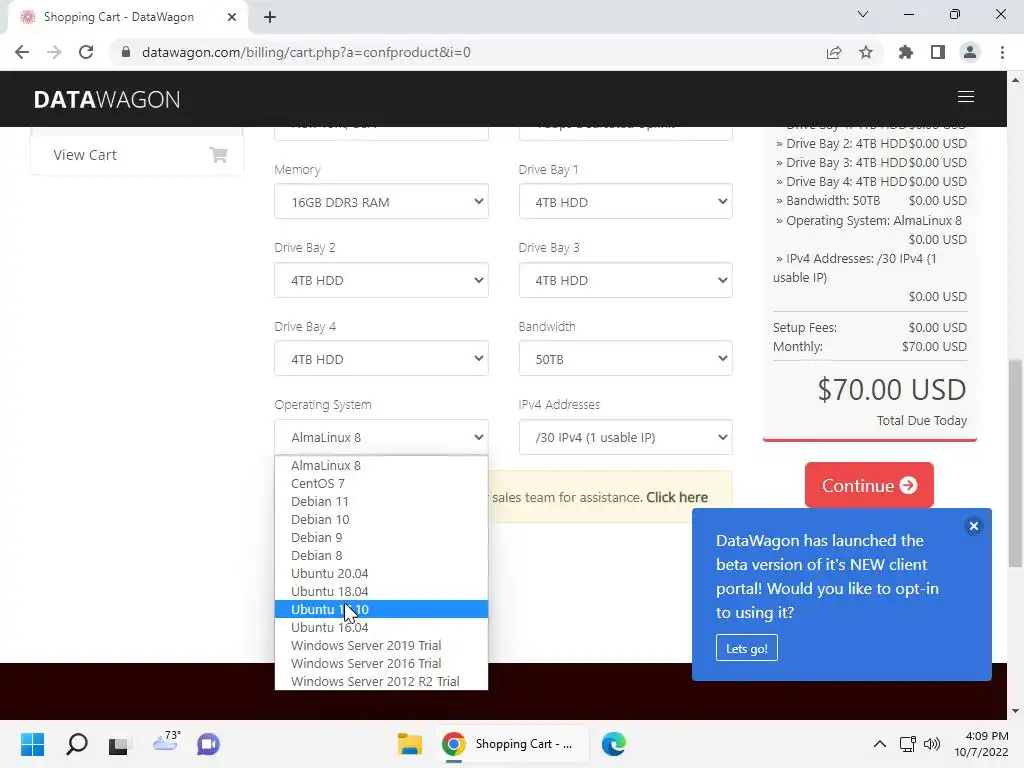Select Windows Server 2012 R2 Trial

[381, 681]
